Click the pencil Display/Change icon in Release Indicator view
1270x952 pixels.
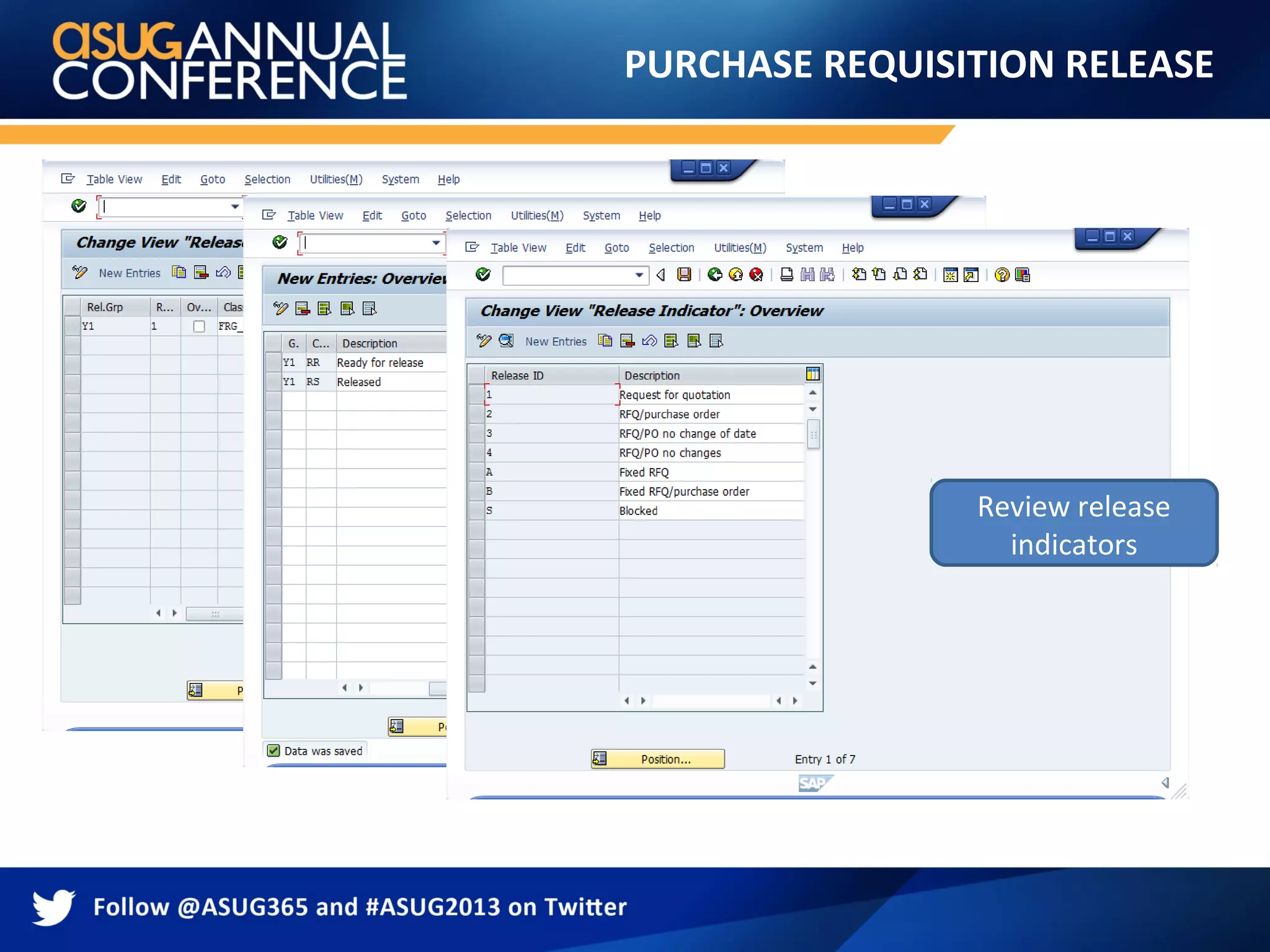484,341
